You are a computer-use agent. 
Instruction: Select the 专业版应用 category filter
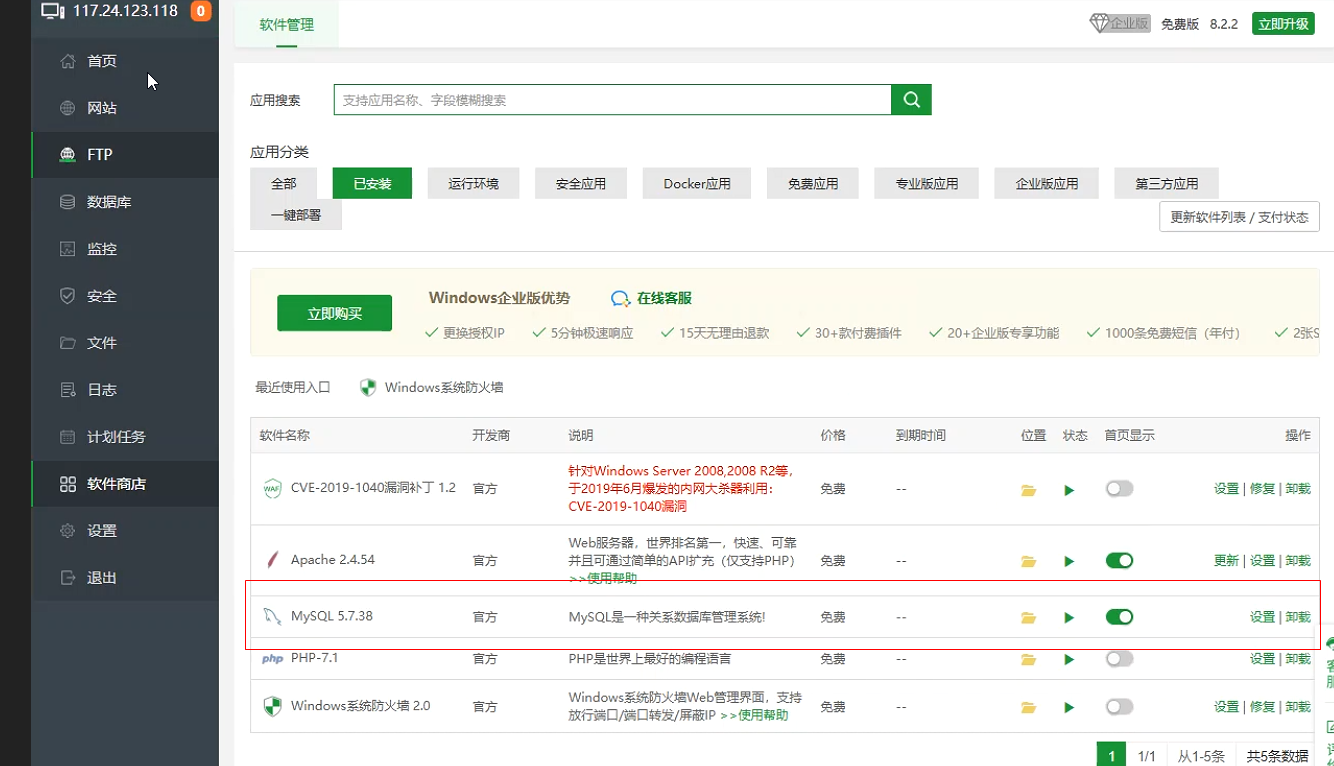click(x=926, y=184)
